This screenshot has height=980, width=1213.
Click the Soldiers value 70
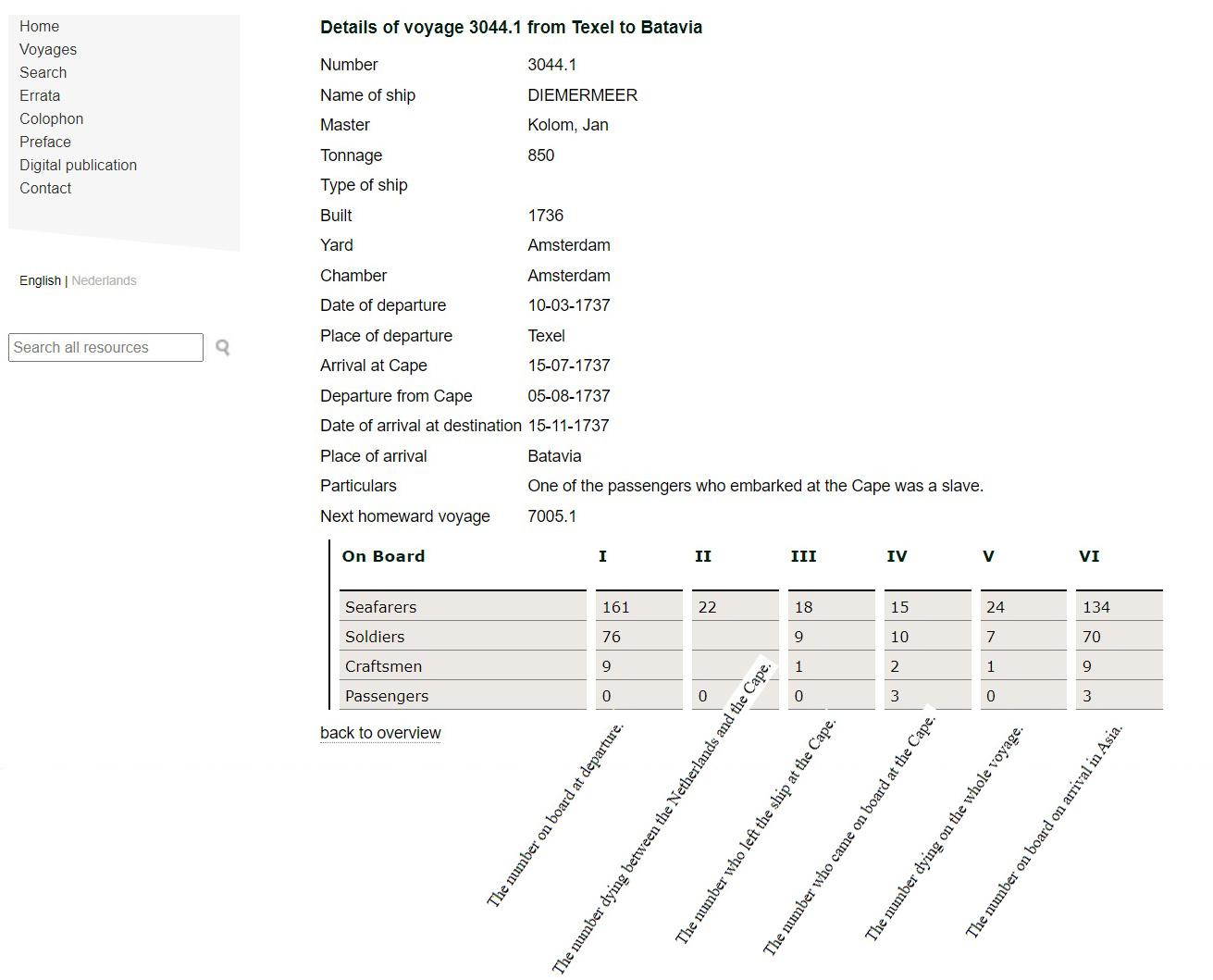tap(1092, 637)
